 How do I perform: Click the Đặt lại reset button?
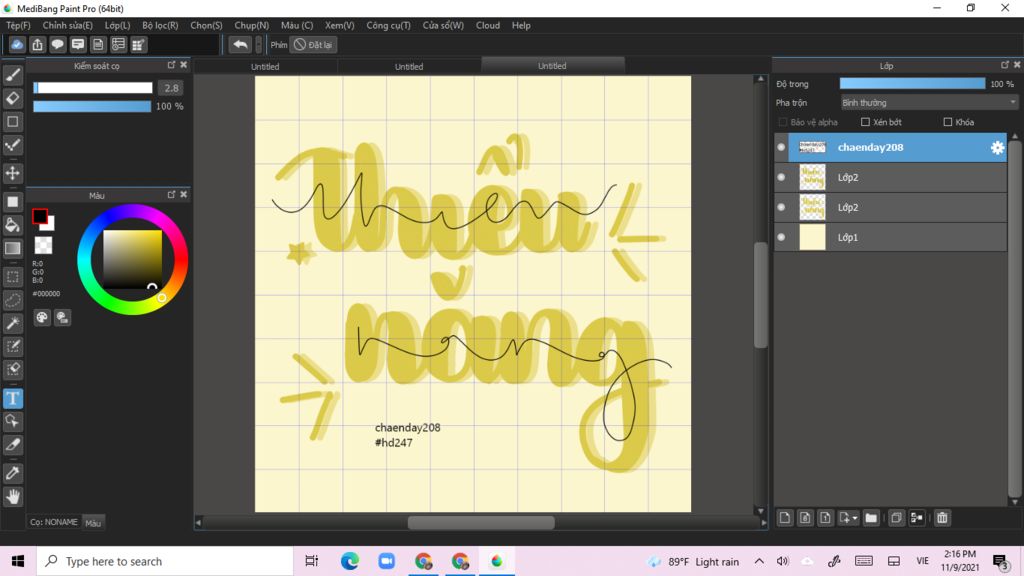313,44
